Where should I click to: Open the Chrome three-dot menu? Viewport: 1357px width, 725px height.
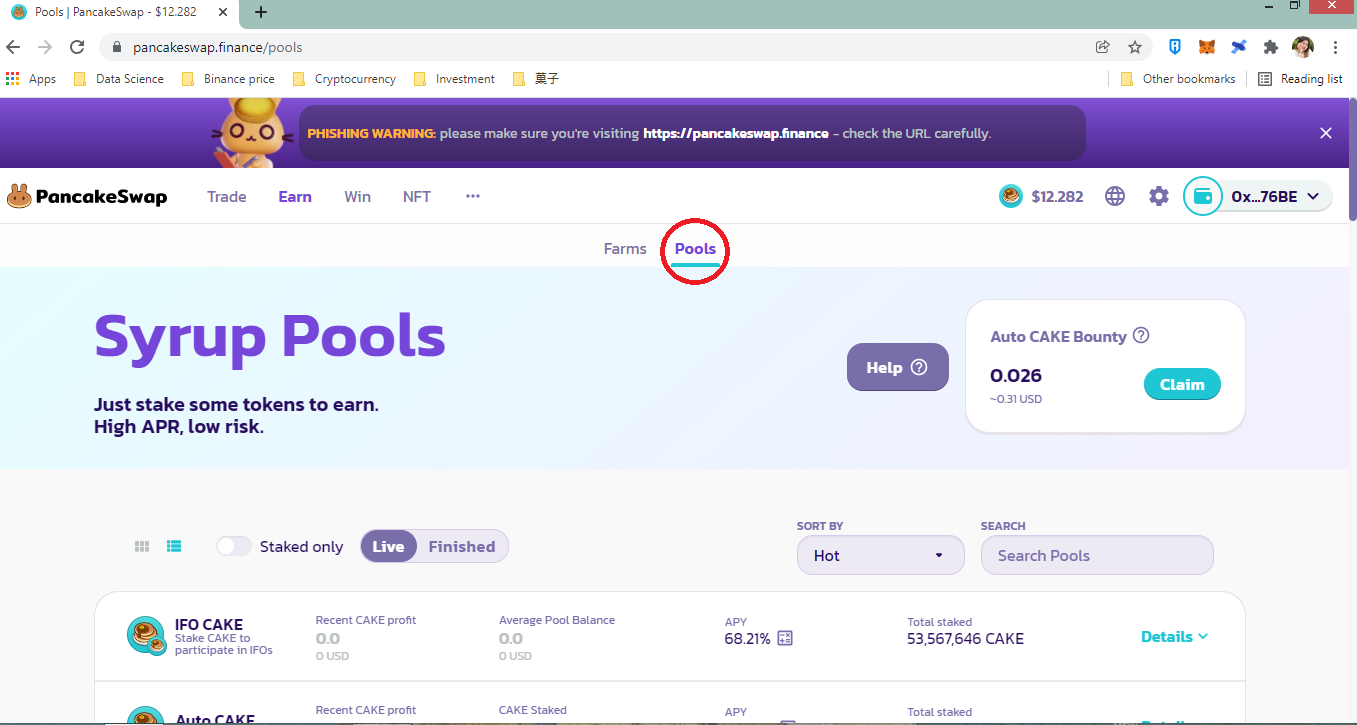coord(1337,47)
